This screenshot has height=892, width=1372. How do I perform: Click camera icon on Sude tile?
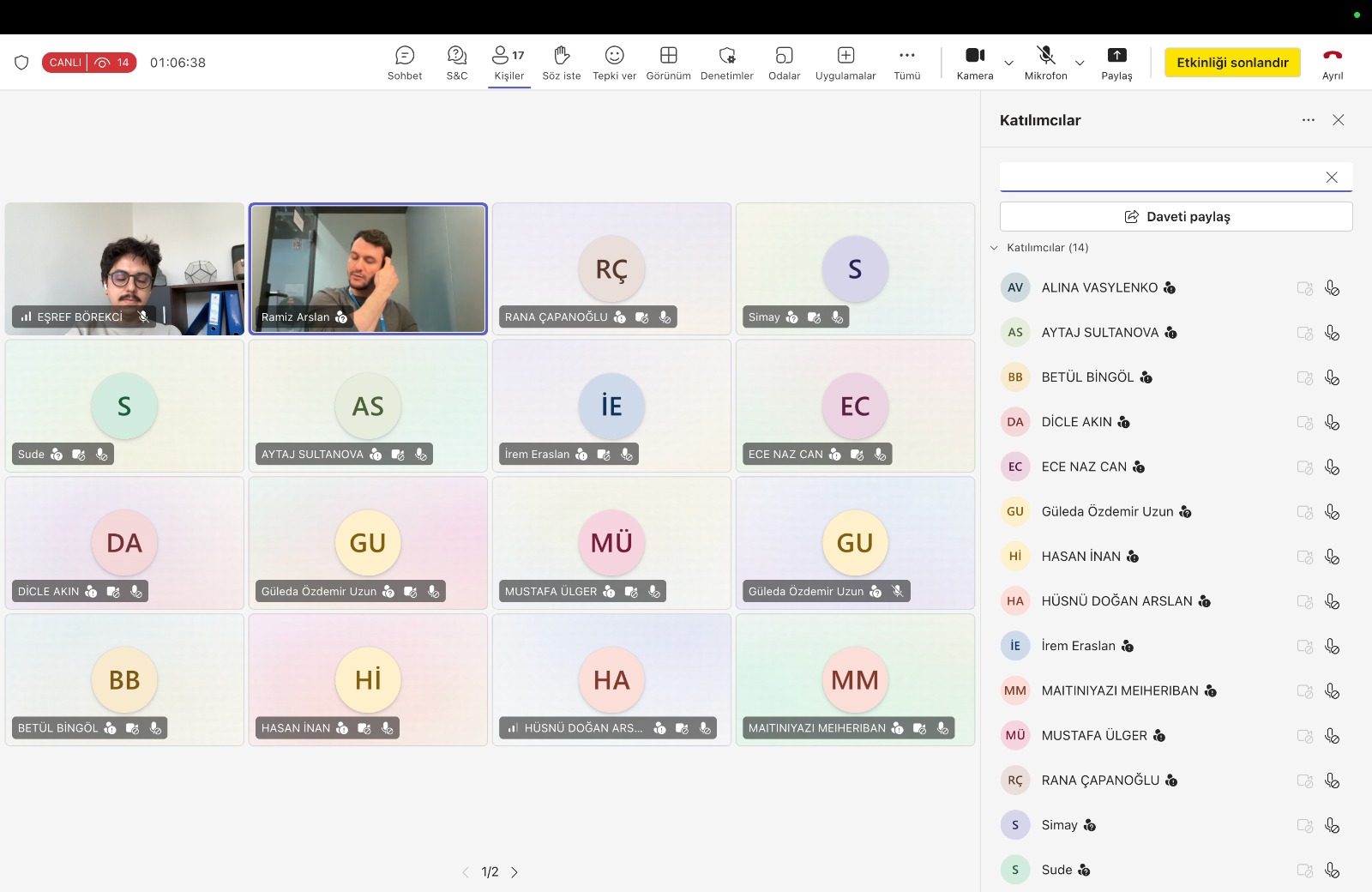(x=79, y=455)
